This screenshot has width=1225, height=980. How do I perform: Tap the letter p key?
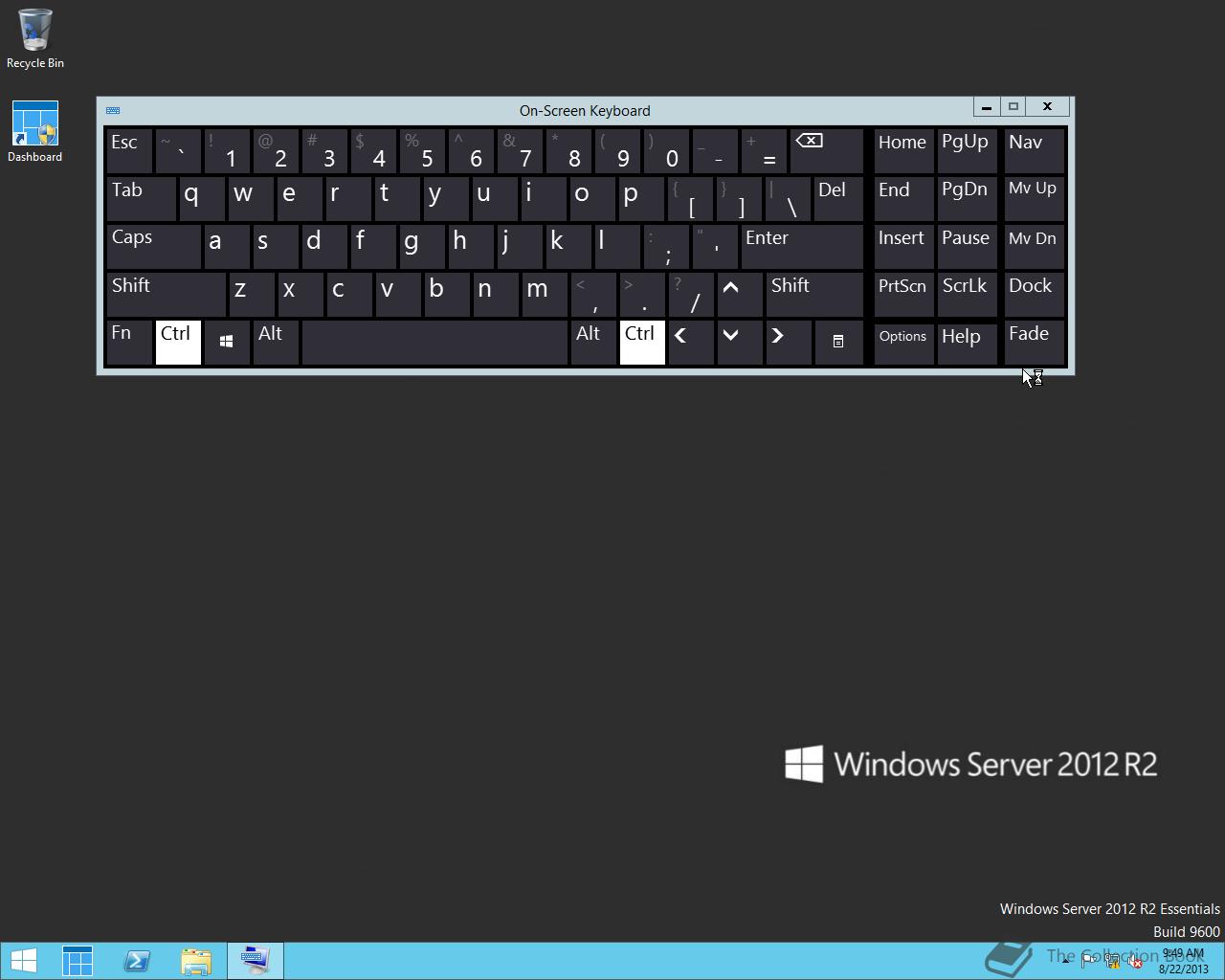coord(642,198)
